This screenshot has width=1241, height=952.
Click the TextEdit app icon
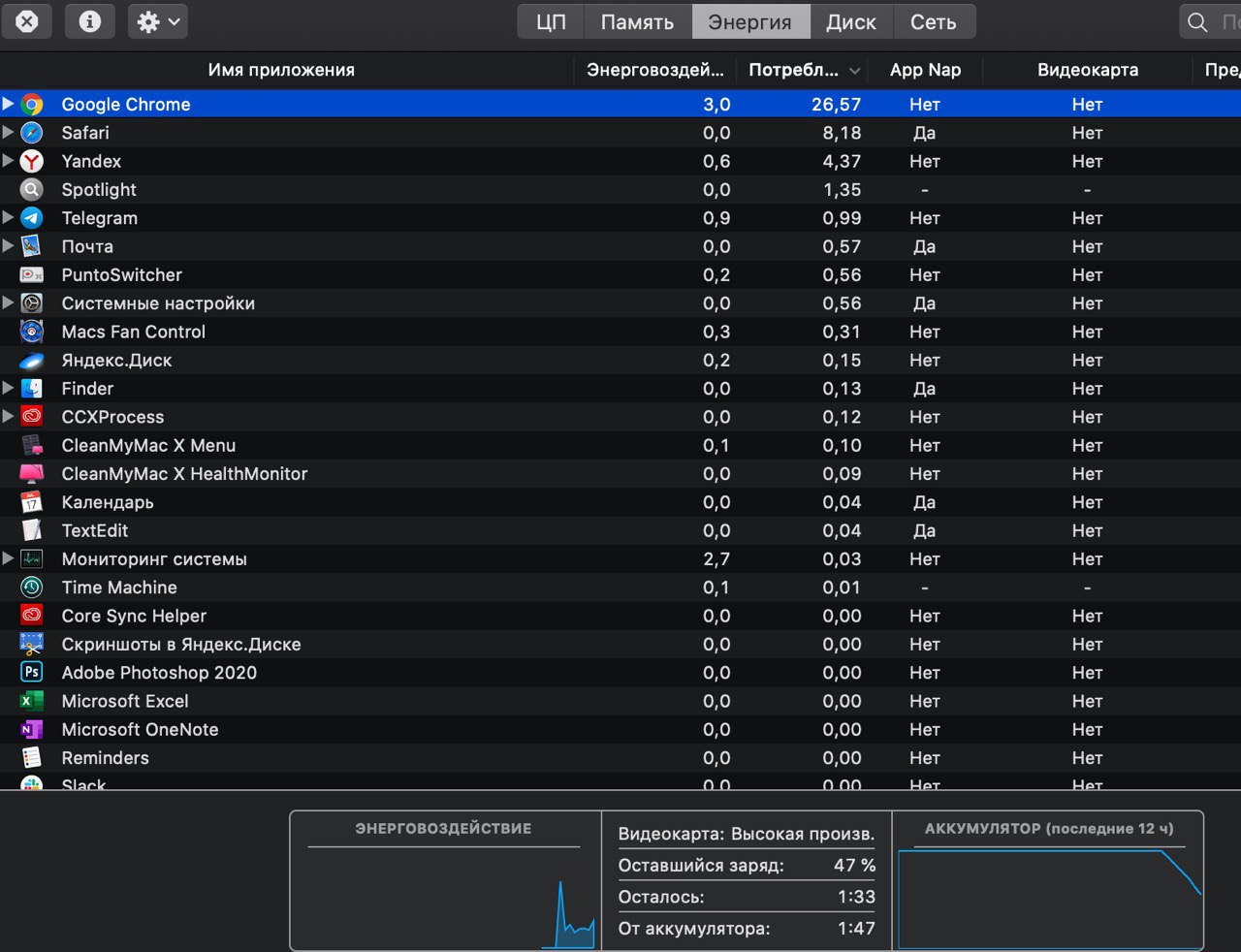(x=32, y=531)
